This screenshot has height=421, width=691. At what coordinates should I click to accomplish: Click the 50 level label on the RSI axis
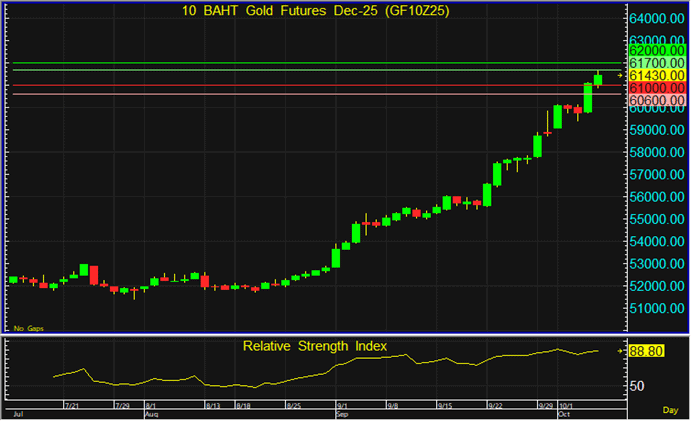coord(637,385)
